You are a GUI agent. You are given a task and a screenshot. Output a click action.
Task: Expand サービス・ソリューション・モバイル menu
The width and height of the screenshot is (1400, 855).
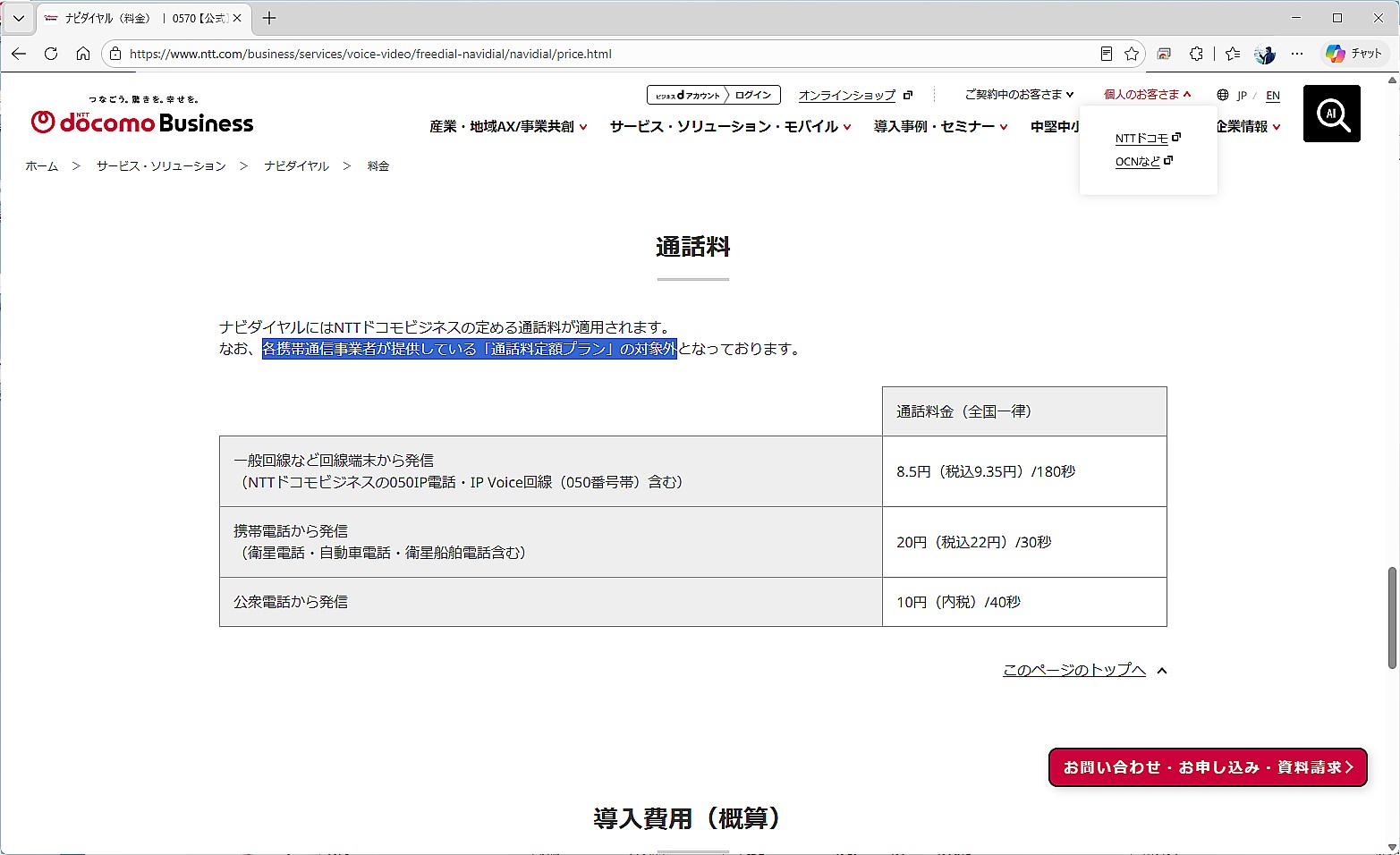(x=731, y=127)
